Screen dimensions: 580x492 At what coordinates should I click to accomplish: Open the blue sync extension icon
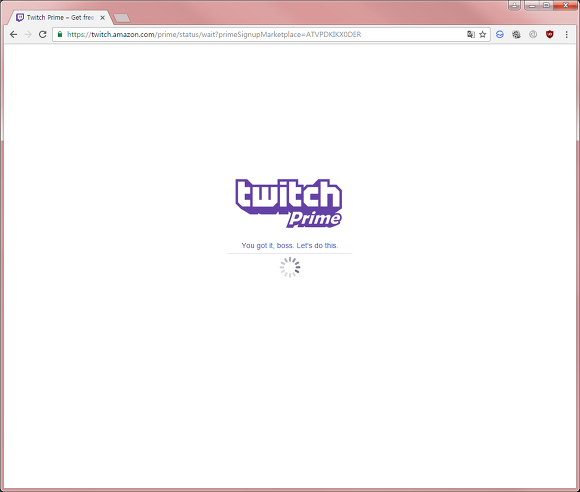[500, 34]
